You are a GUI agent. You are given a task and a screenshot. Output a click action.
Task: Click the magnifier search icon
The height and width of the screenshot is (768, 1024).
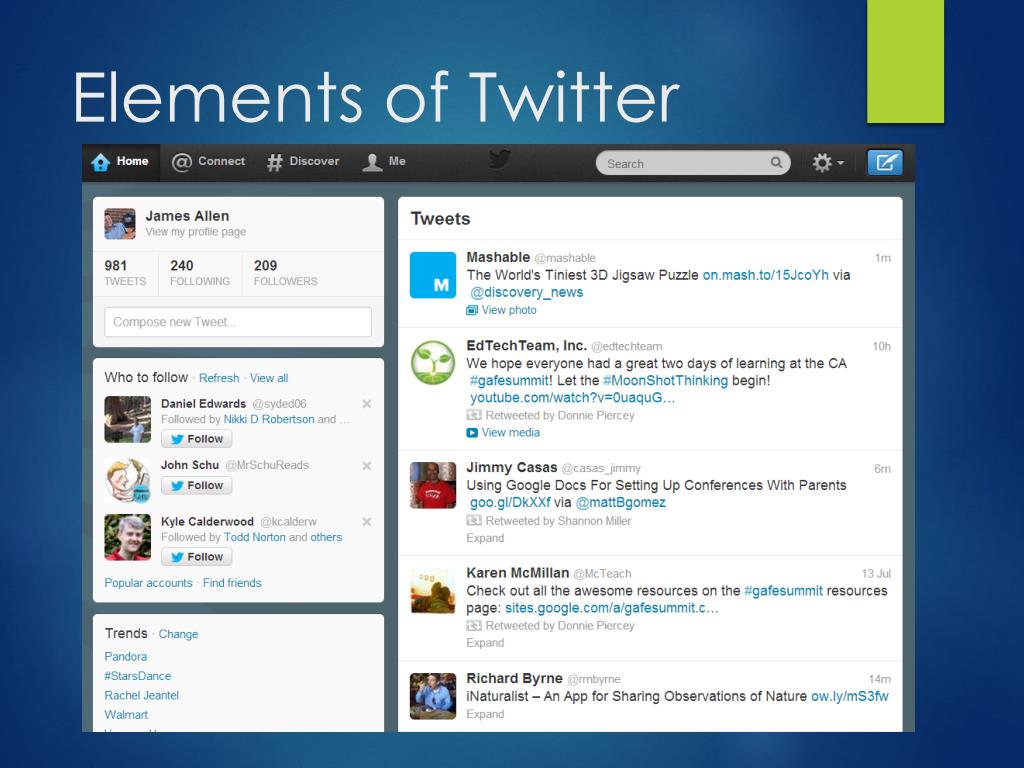point(776,163)
